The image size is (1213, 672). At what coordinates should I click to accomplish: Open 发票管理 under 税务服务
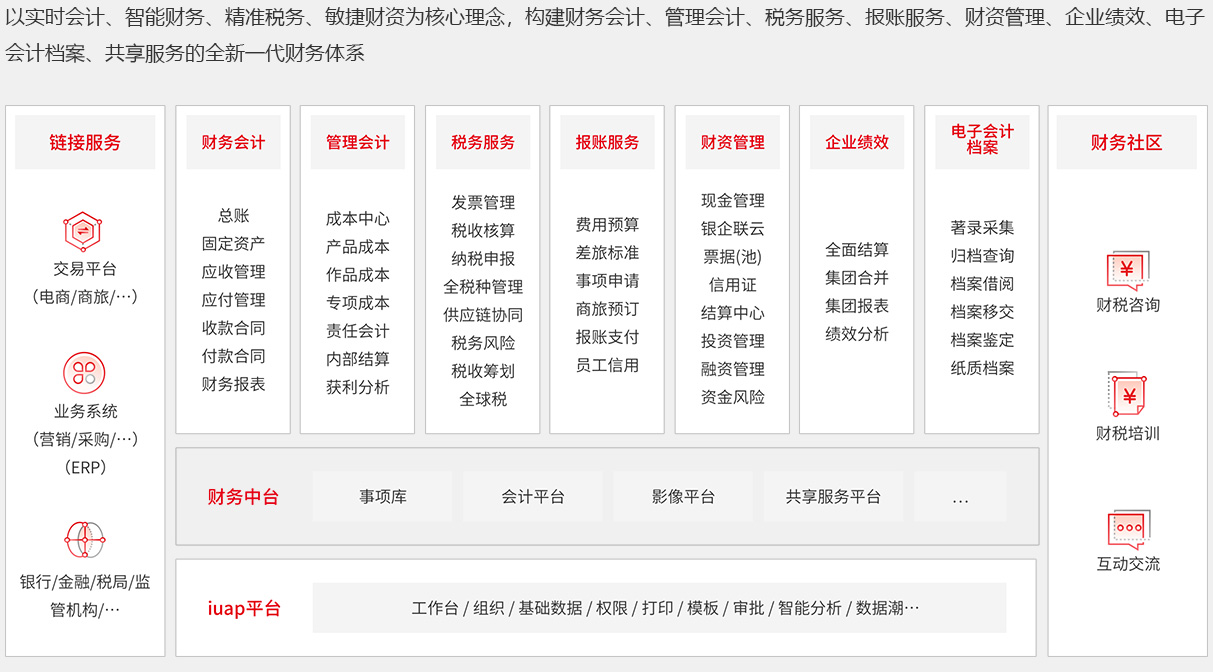pyautogui.click(x=483, y=203)
